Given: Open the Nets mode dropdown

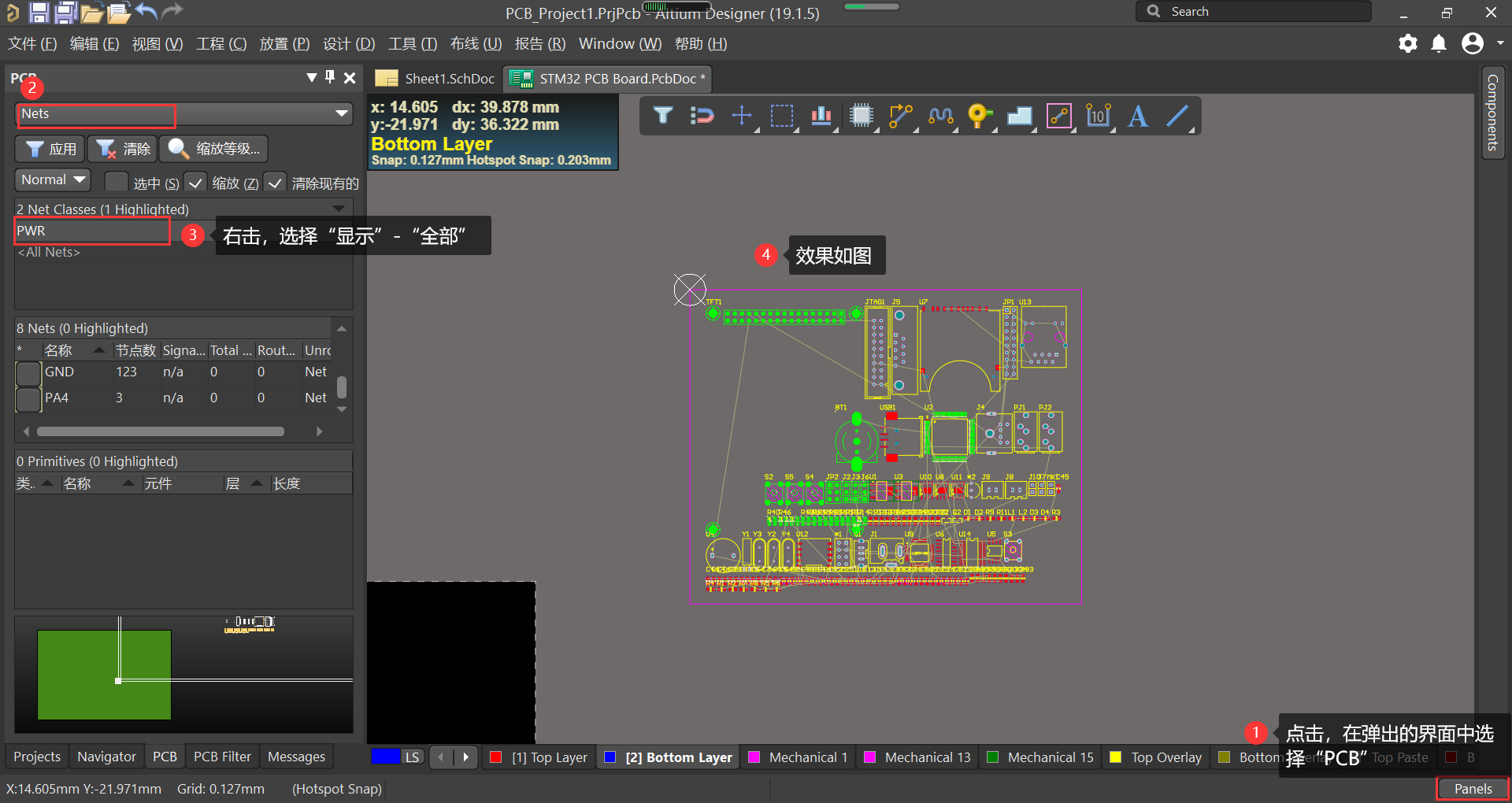Looking at the screenshot, I should pyautogui.click(x=342, y=114).
